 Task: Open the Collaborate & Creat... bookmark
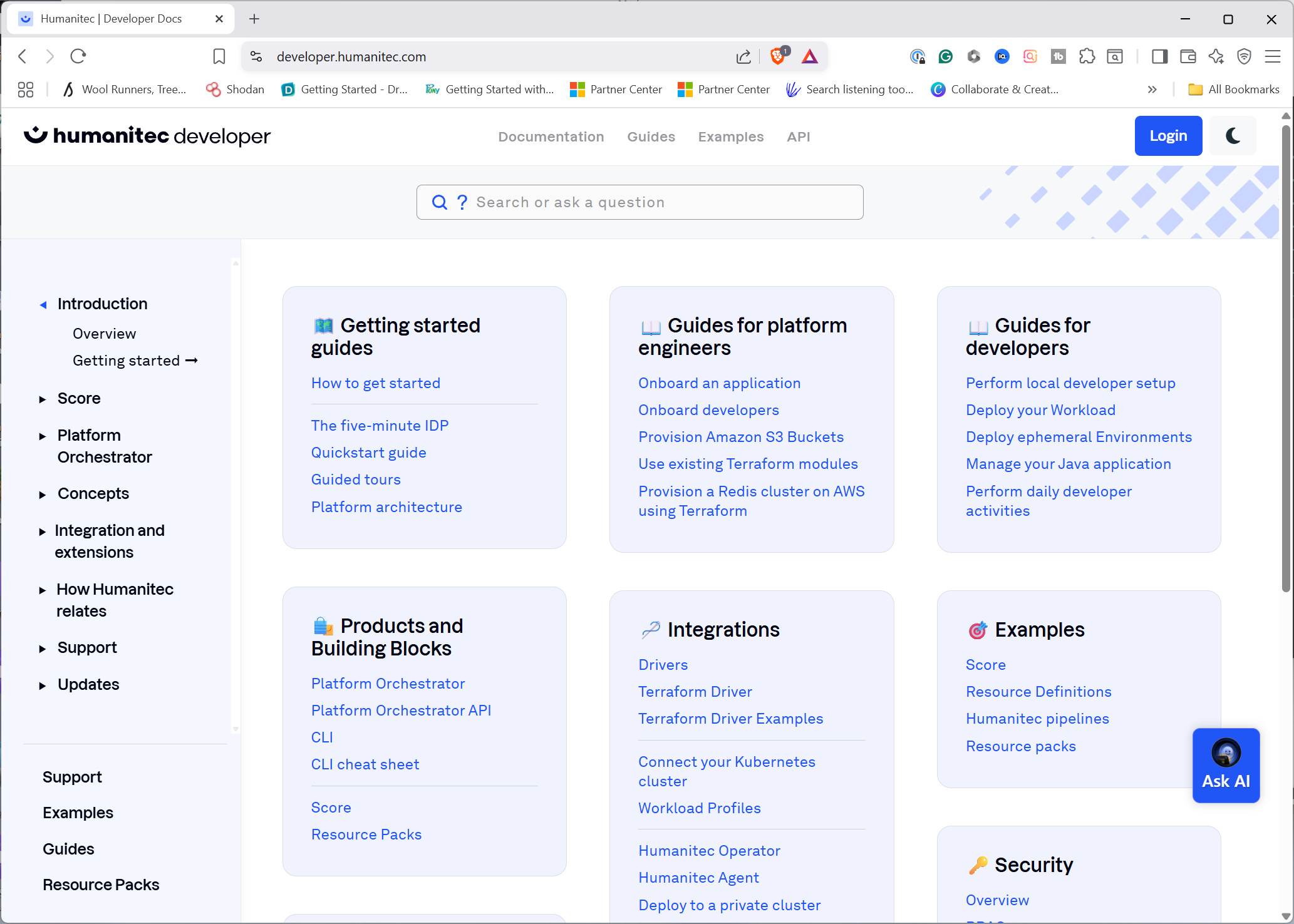pos(995,90)
